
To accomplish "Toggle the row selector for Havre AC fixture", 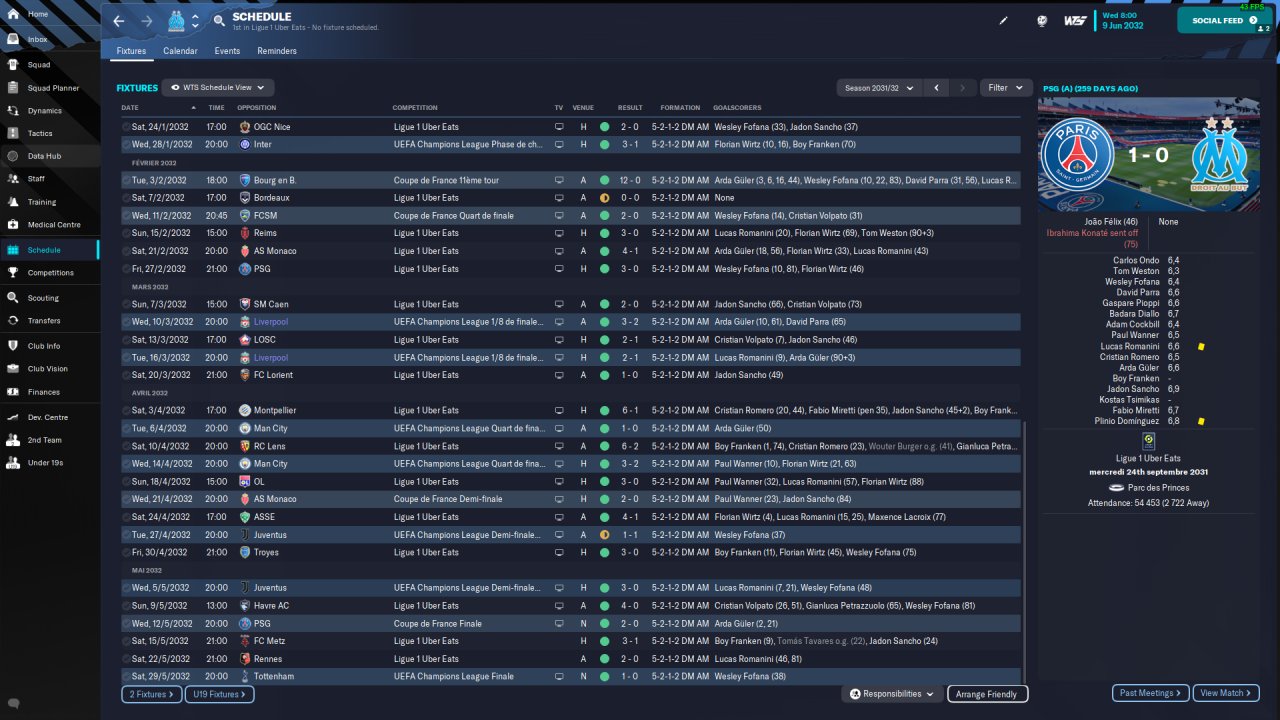I will (126, 605).
